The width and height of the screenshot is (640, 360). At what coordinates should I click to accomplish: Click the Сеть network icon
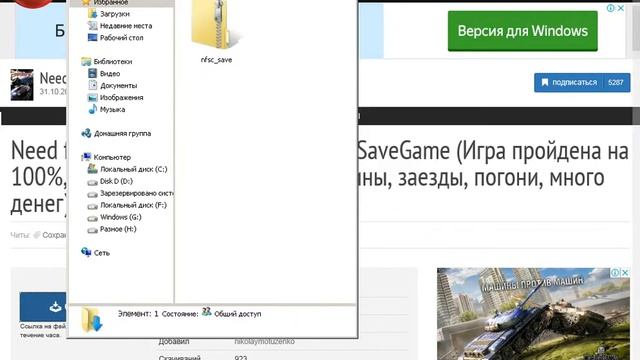(86, 252)
